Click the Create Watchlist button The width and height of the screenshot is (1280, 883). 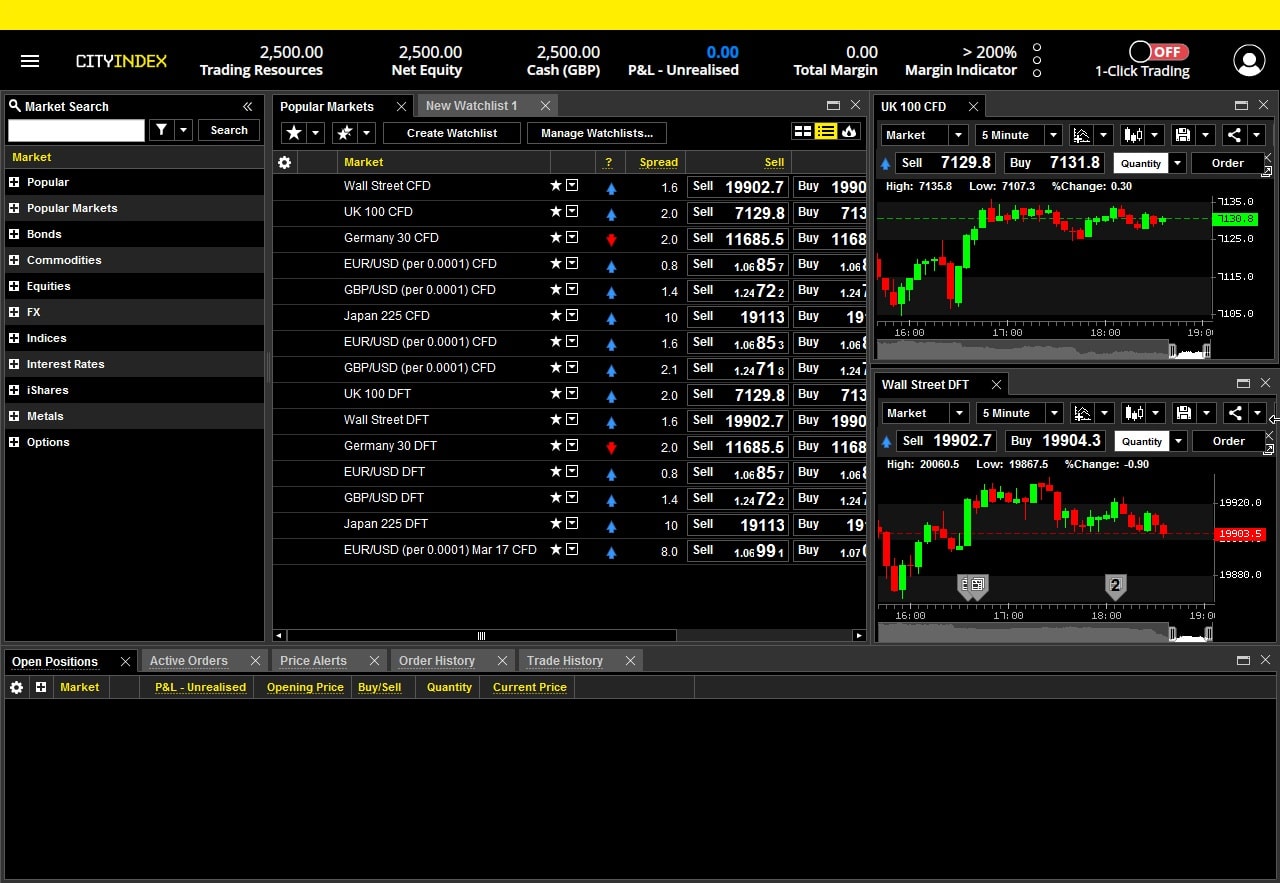(x=452, y=133)
